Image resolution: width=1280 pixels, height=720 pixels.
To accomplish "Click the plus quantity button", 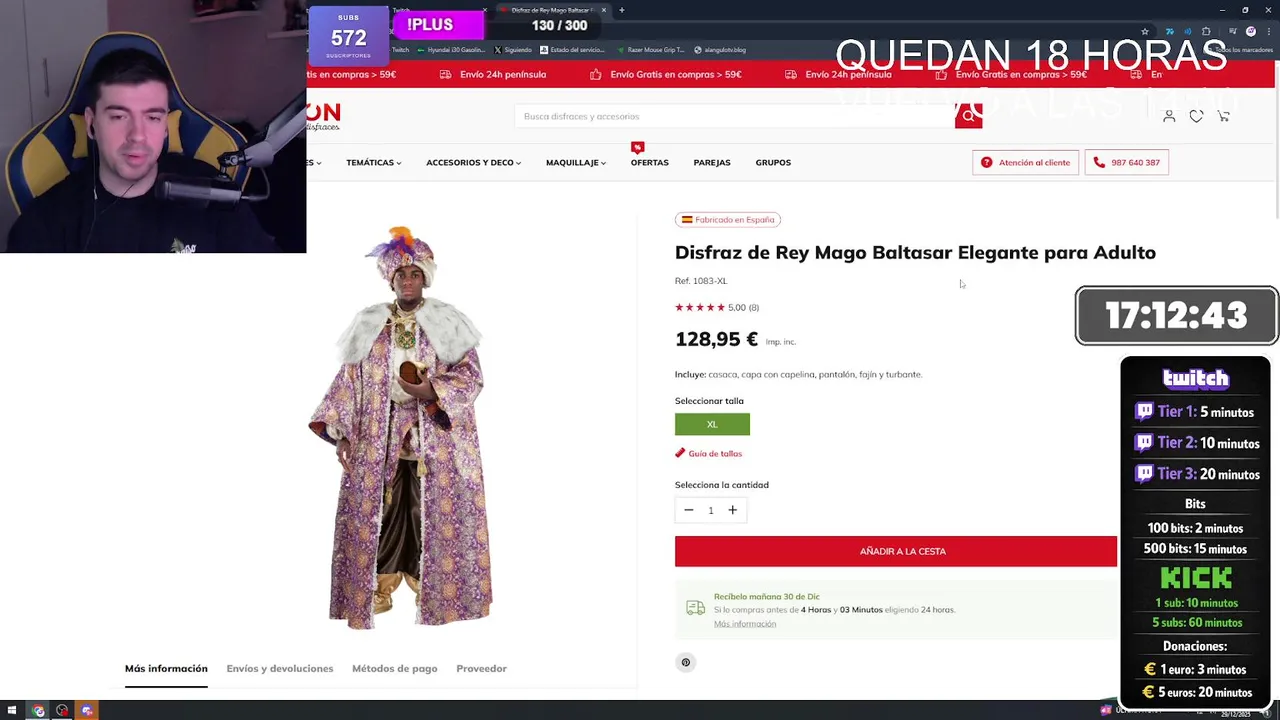I will point(732,510).
